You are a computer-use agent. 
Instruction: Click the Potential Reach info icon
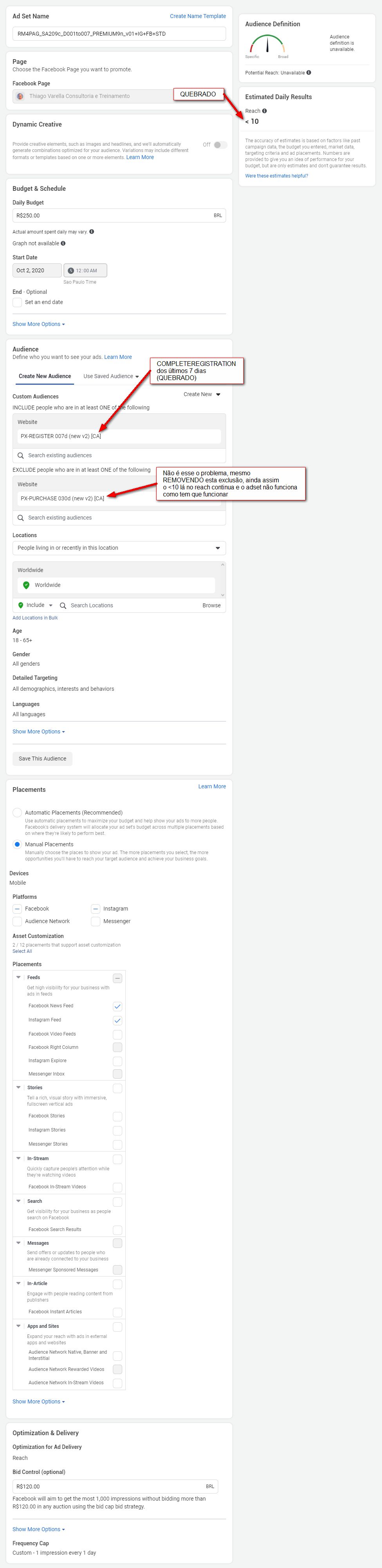point(309,73)
